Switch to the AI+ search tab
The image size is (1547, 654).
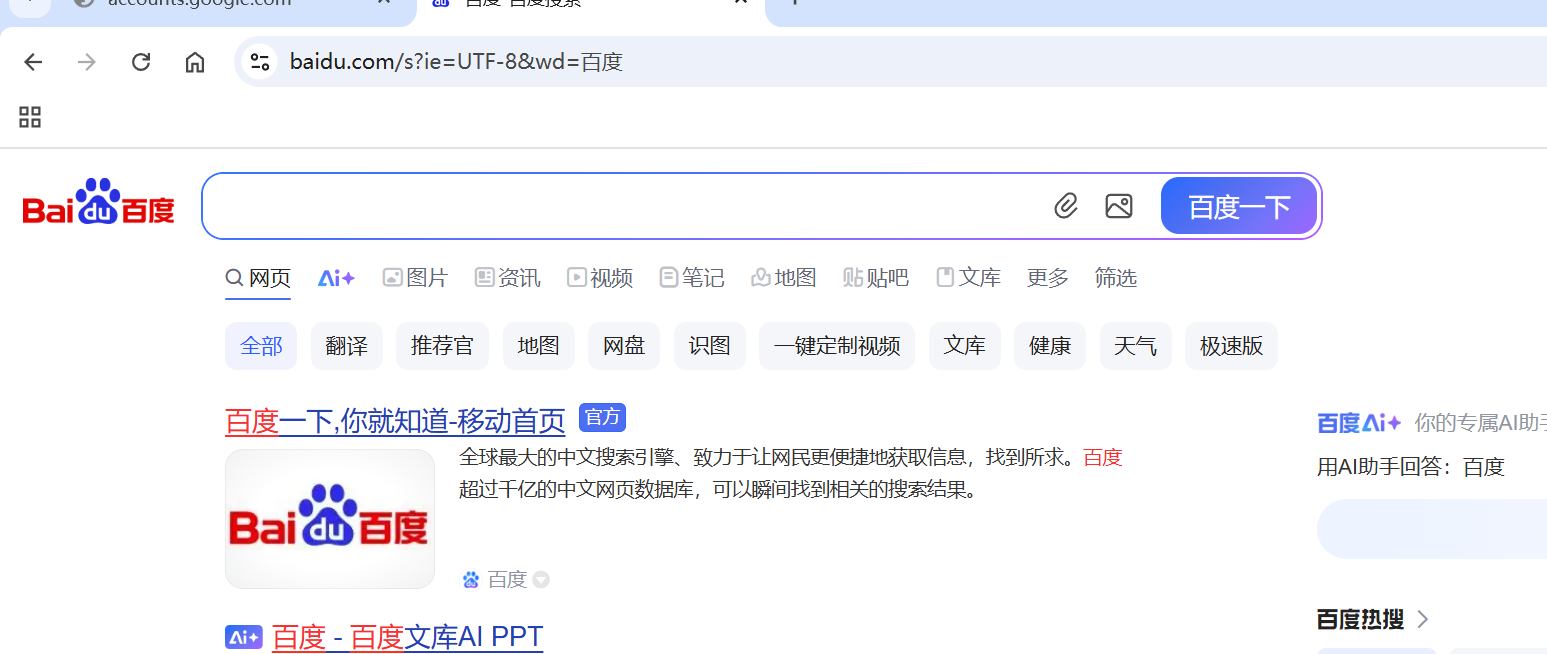pos(336,278)
